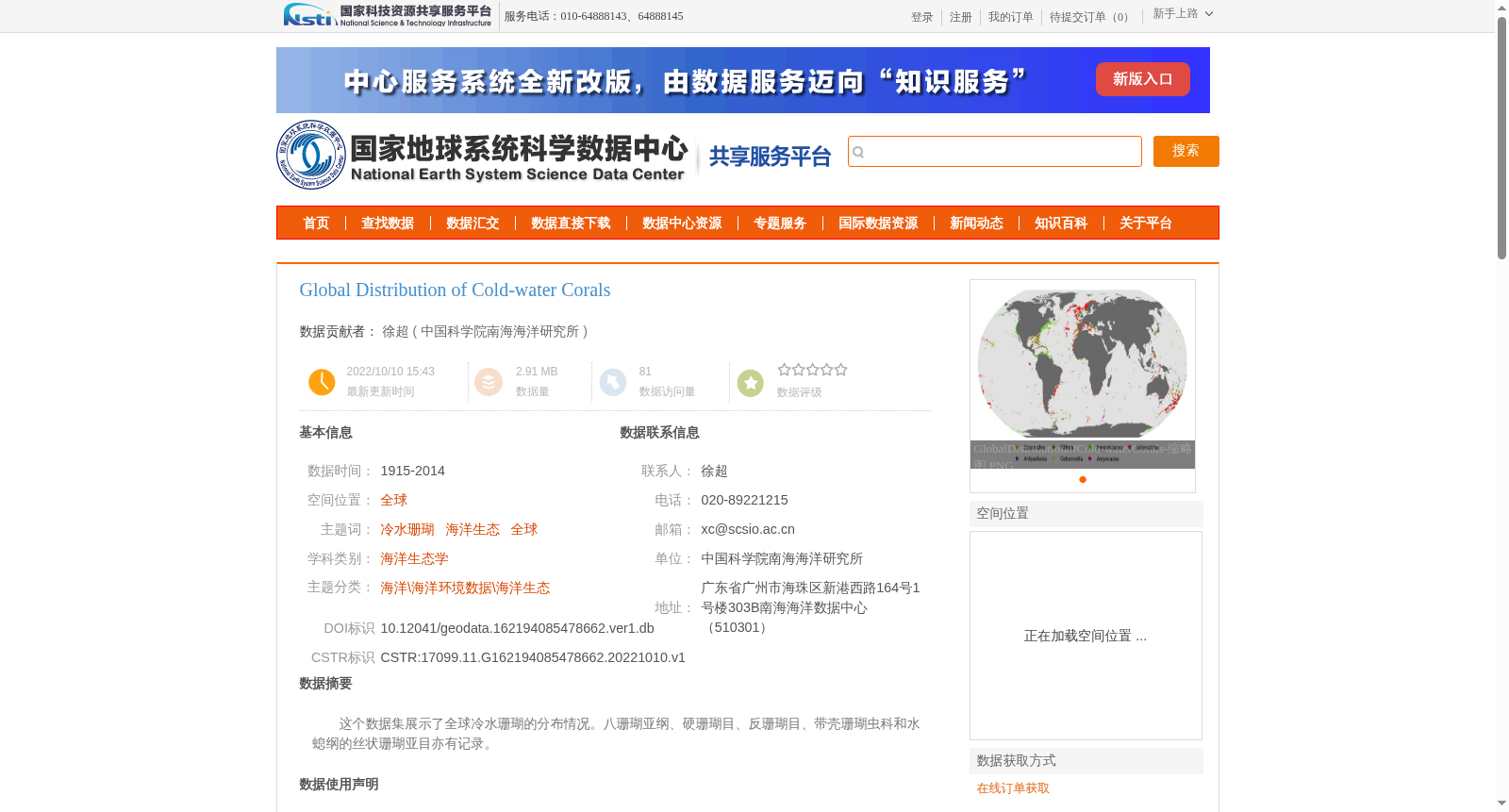Image resolution: width=1509 pixels, height=812 pixels.
Task: Click the Global Distribution of Cold-water Corals title
Action: (x=455, y=290)
